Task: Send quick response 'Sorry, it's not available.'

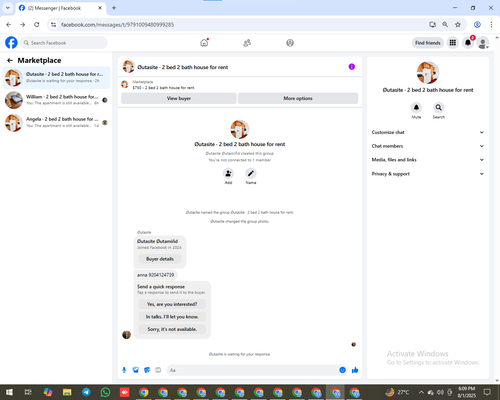Action: pos(172,329)
